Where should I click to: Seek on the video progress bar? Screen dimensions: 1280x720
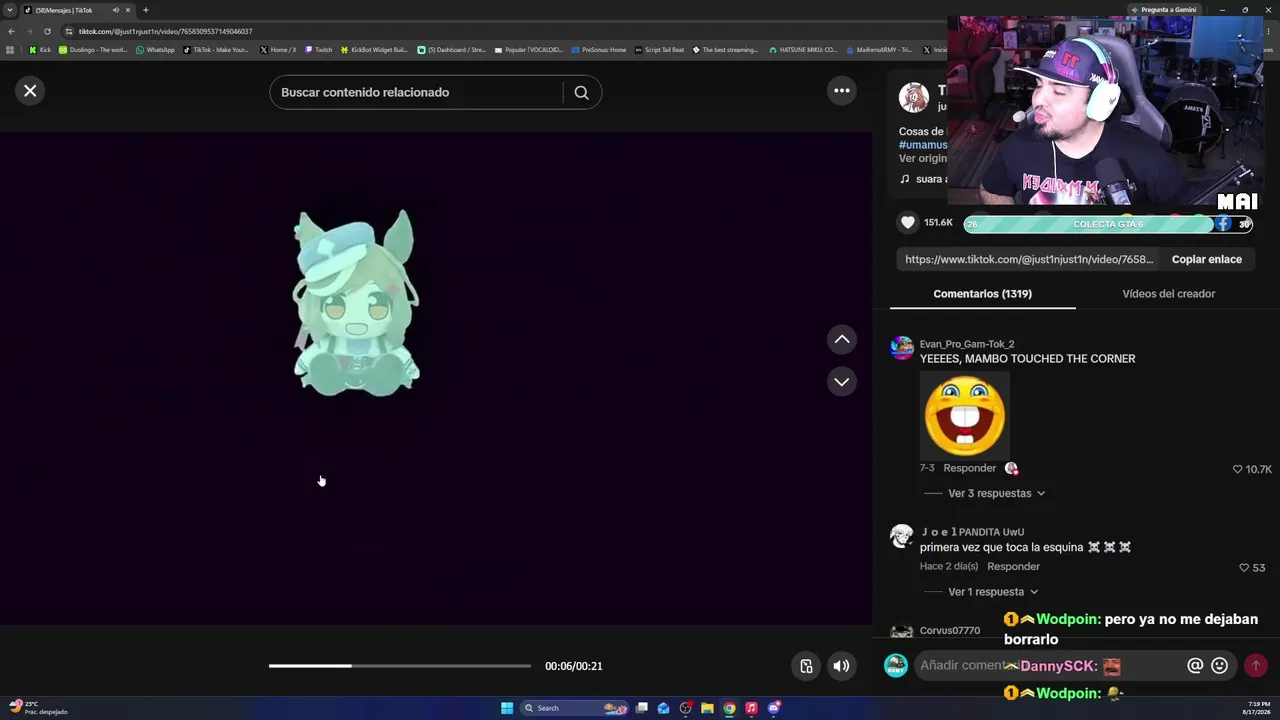[x=400, y=666]
